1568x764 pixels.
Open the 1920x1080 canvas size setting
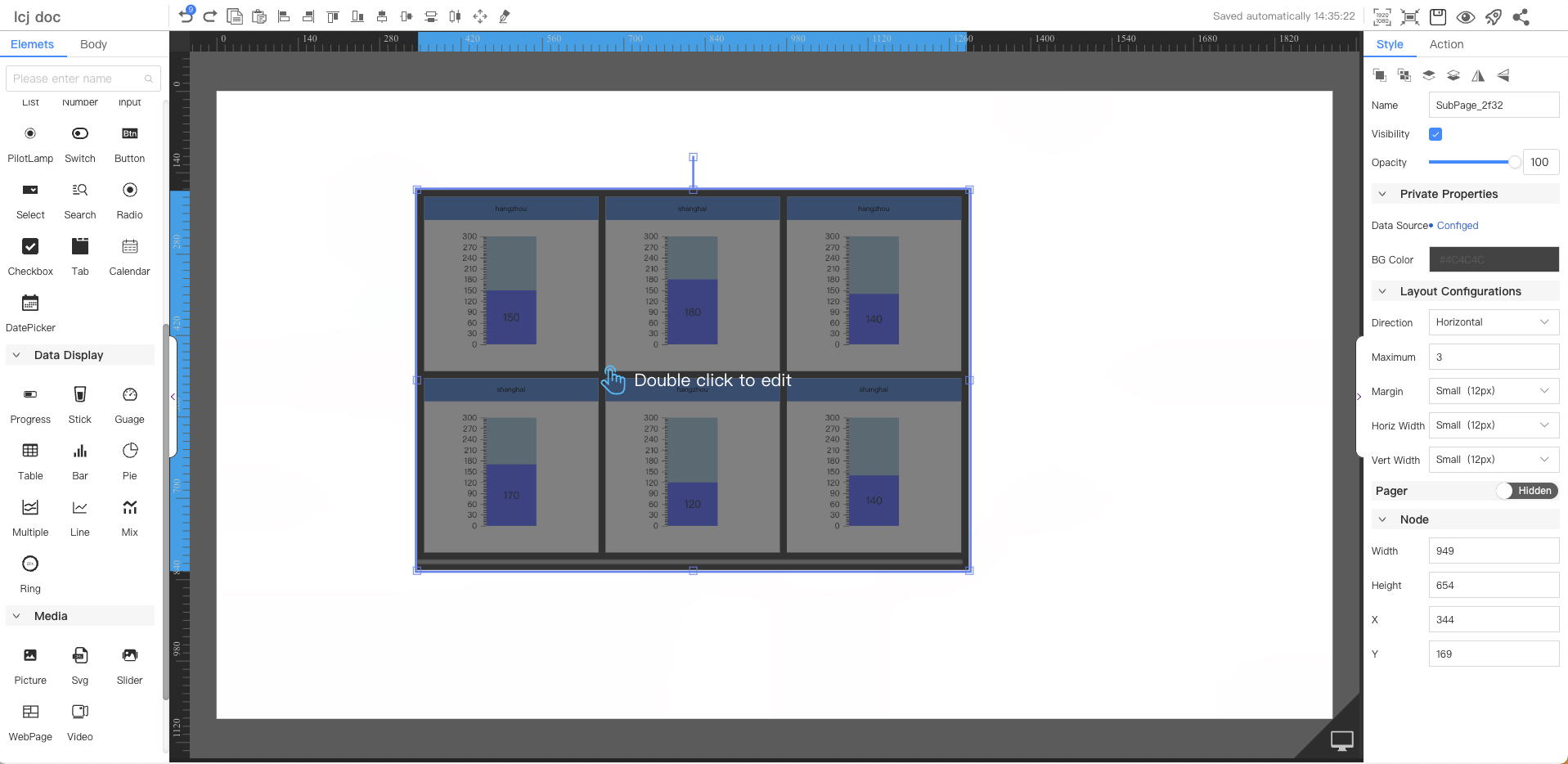click(1382, 16)
